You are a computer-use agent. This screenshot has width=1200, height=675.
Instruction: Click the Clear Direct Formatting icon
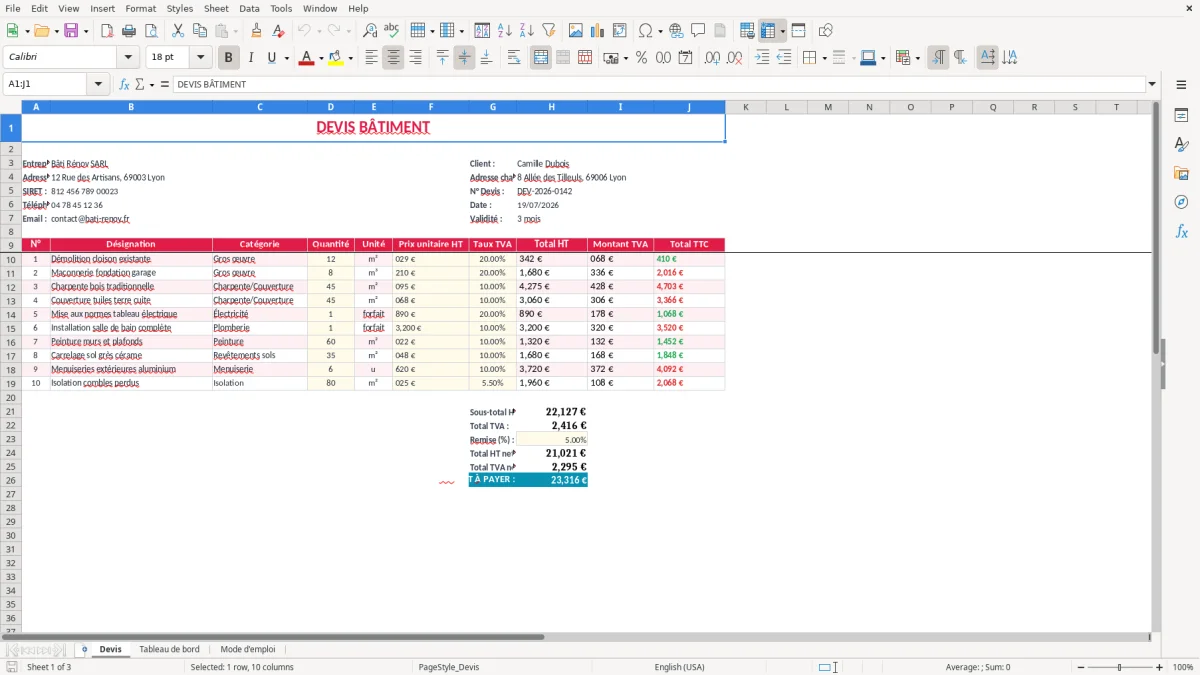(x=277, y=31)
